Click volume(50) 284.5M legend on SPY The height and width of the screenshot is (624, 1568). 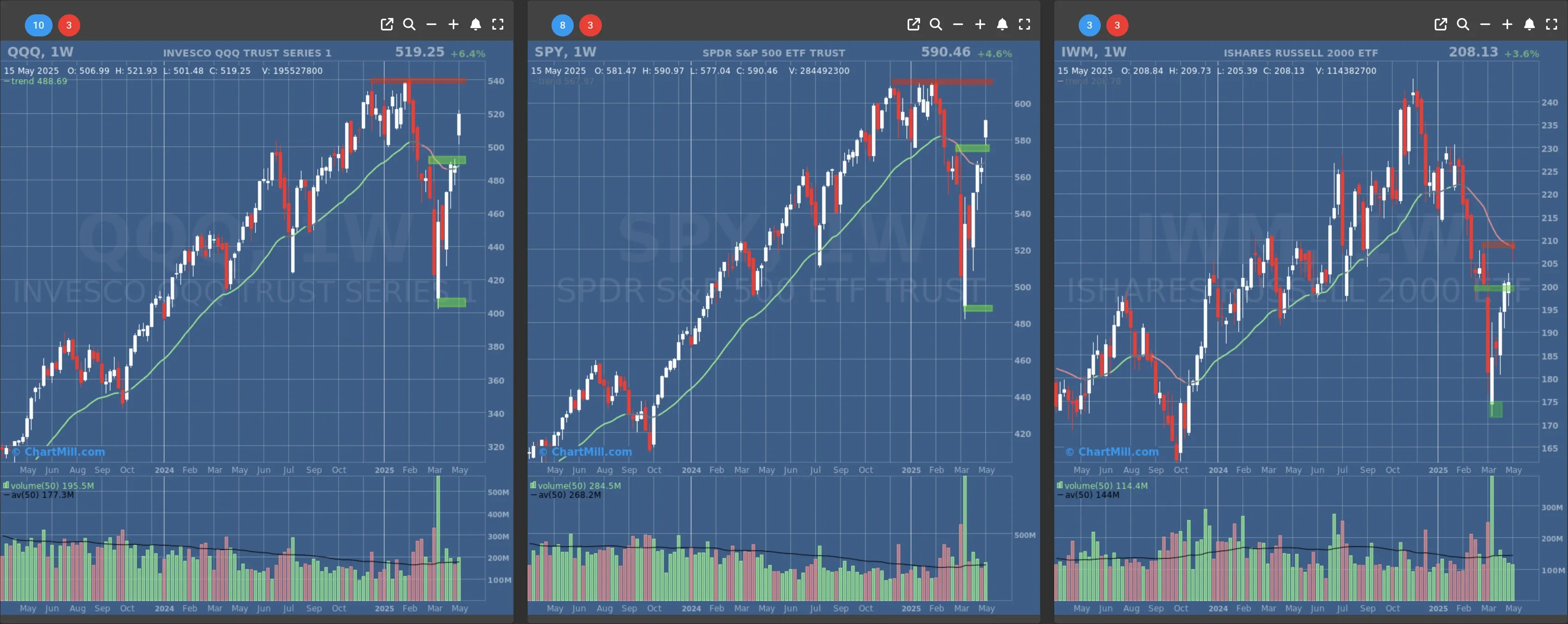point(576,485)
